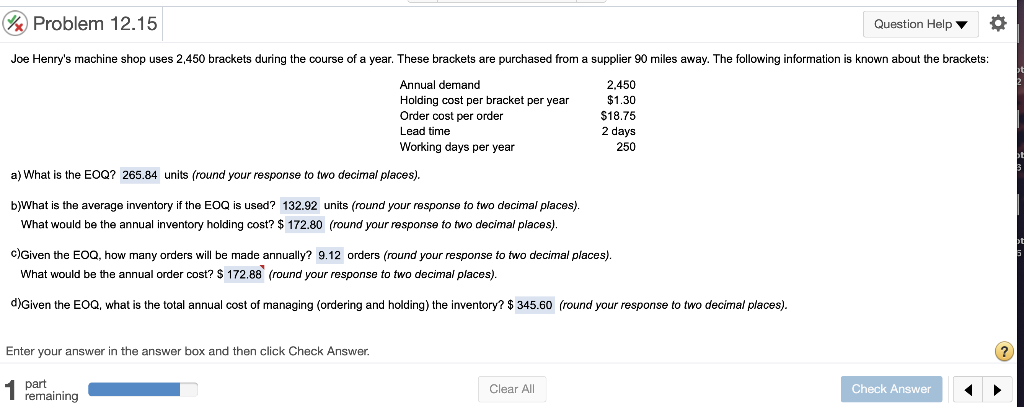Open the settings gear icon
1024x407 pixels.
click(x=998, y=24)
